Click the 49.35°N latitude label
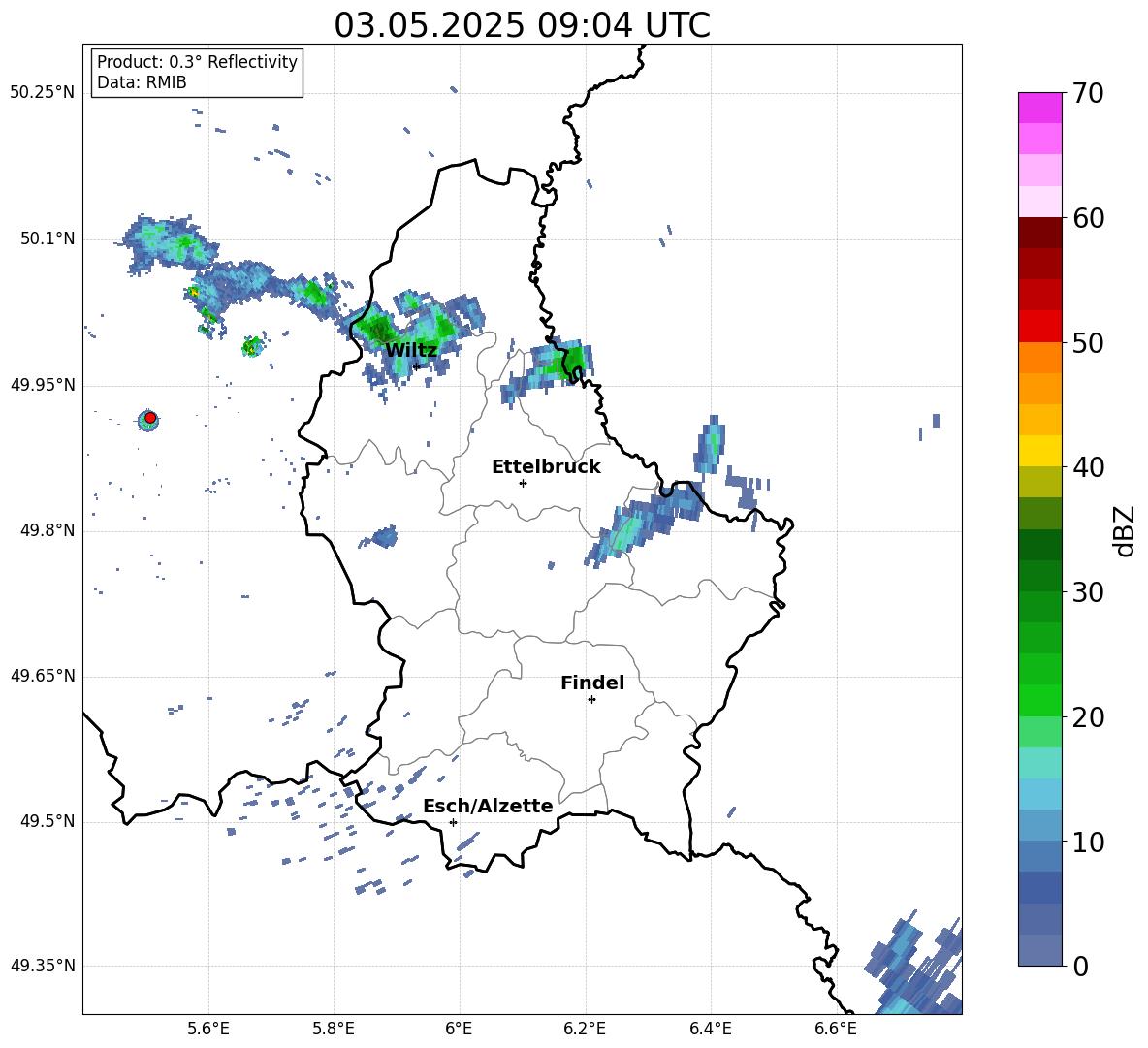1148x1048 pixels. (43, 966)
